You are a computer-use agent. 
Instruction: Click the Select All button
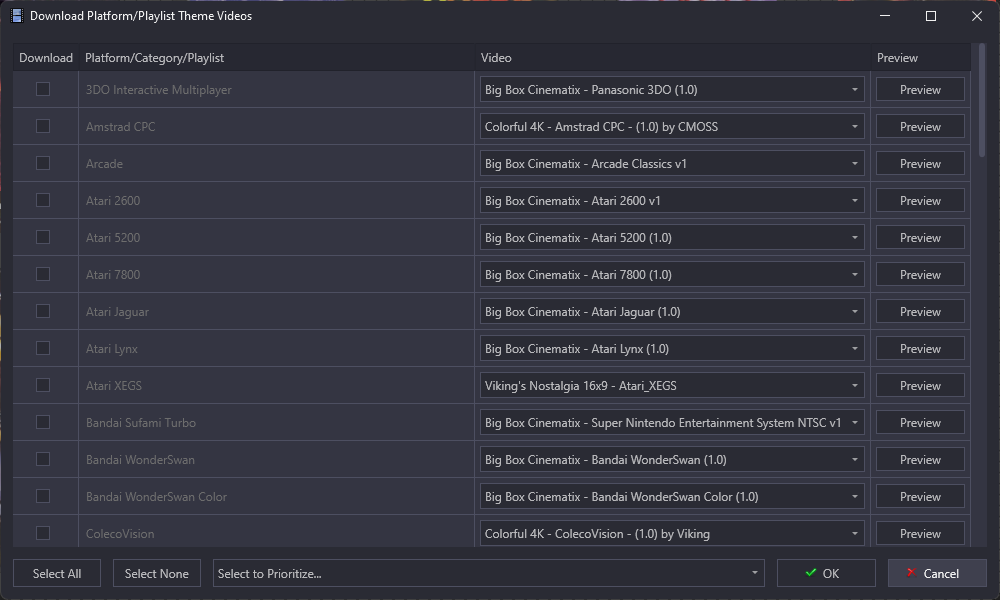pos(57,573)
